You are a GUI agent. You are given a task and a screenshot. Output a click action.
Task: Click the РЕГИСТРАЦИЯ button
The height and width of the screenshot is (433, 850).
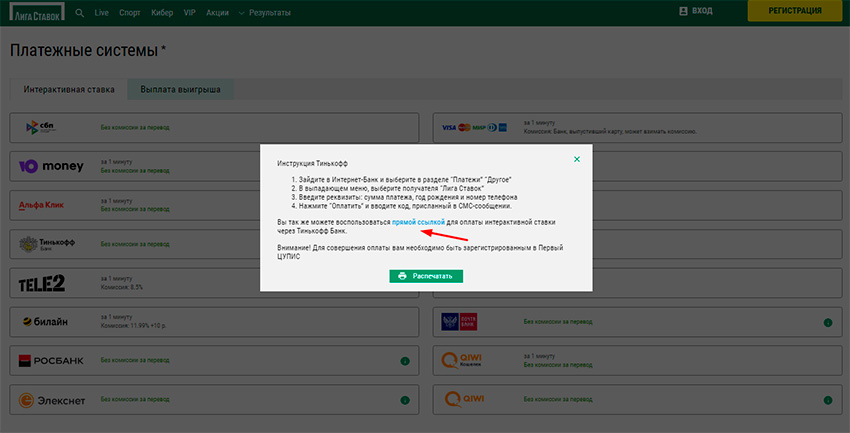[795, 11]
